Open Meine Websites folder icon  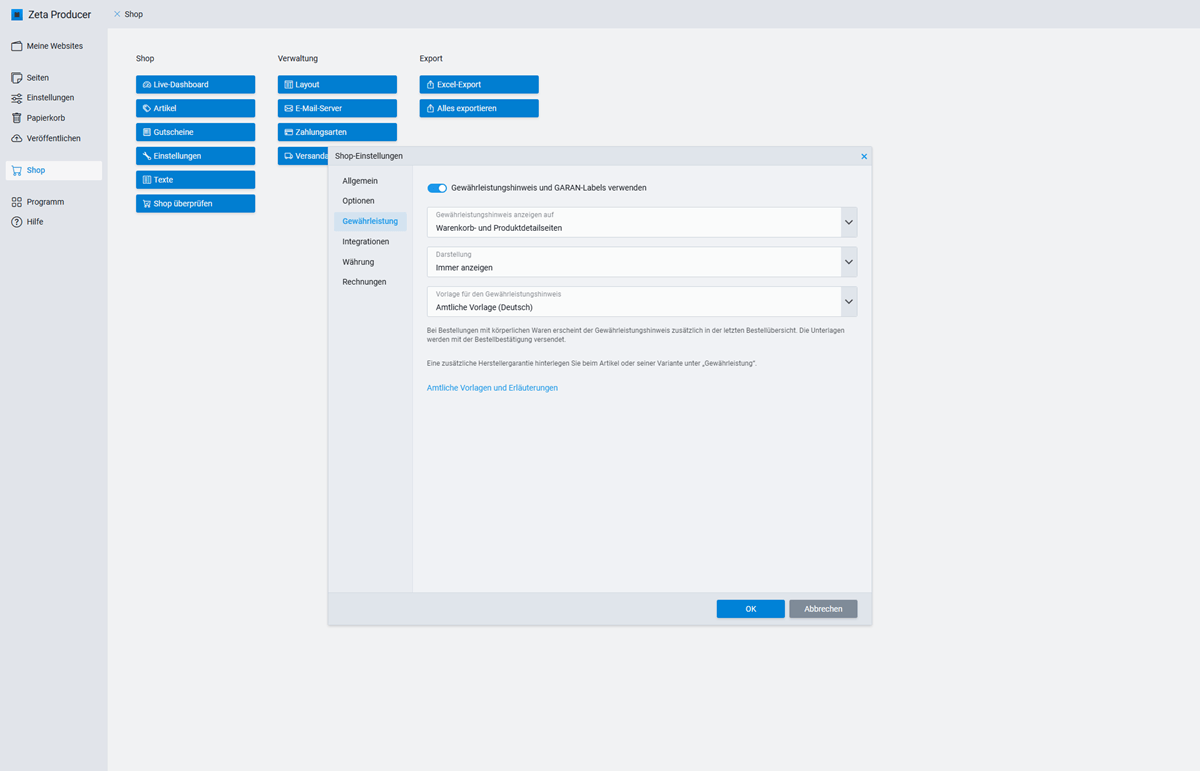tap(17, 46)
